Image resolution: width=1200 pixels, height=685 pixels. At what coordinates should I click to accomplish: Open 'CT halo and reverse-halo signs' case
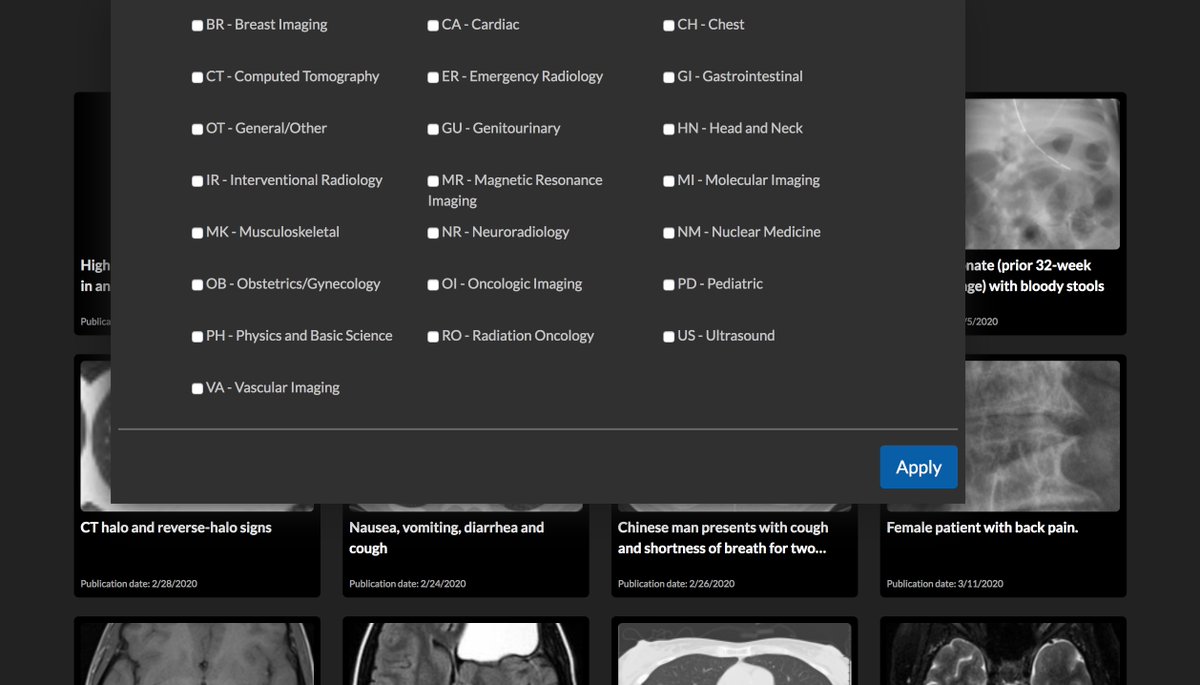(176, 527)
